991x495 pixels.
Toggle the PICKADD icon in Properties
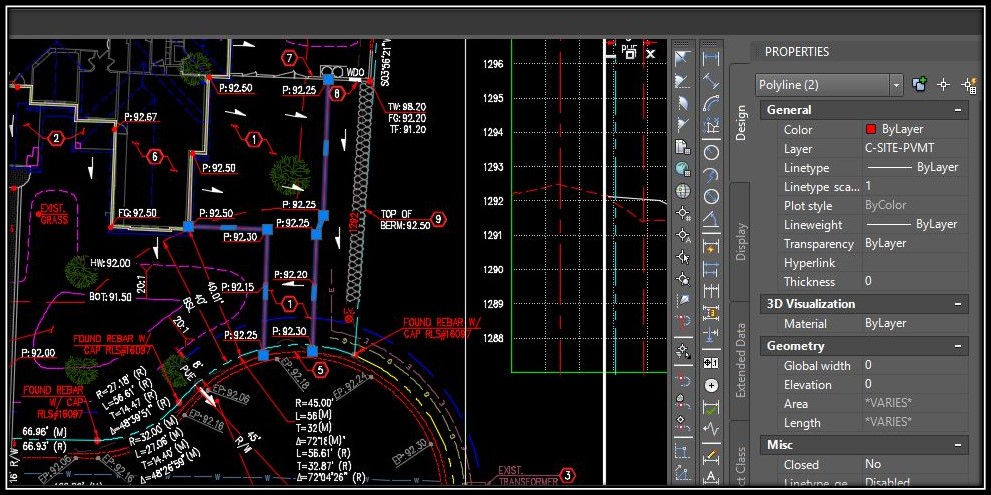click(920, 84)
